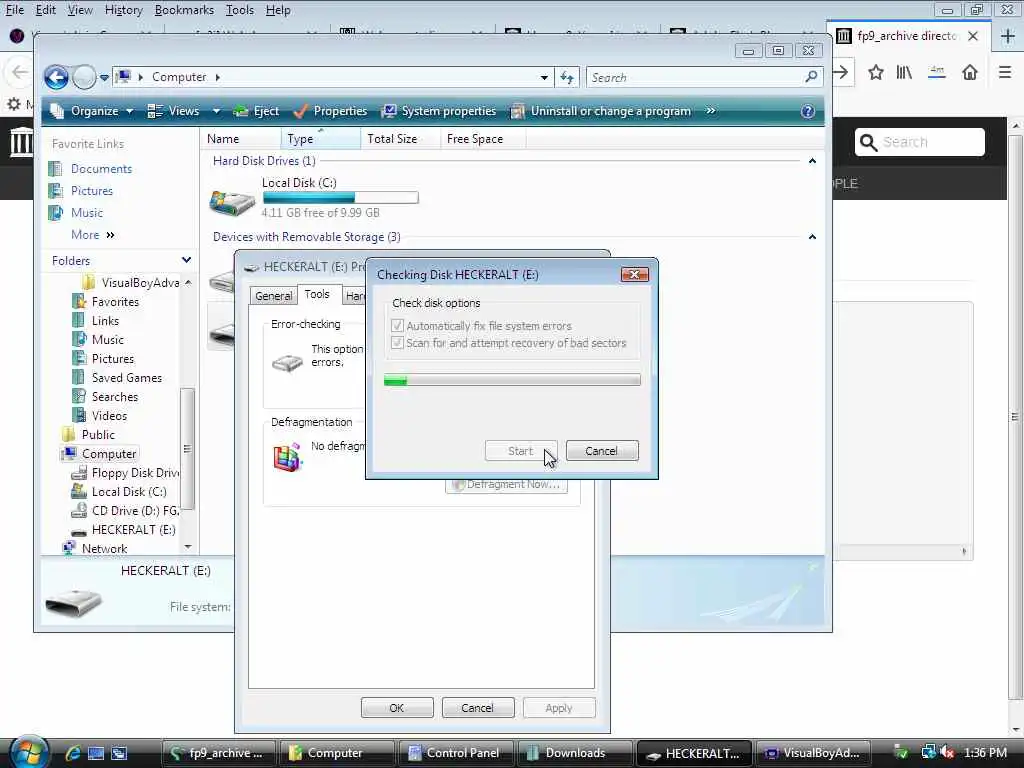
Task: Open Firefox History menu
Action: point(123,10)
